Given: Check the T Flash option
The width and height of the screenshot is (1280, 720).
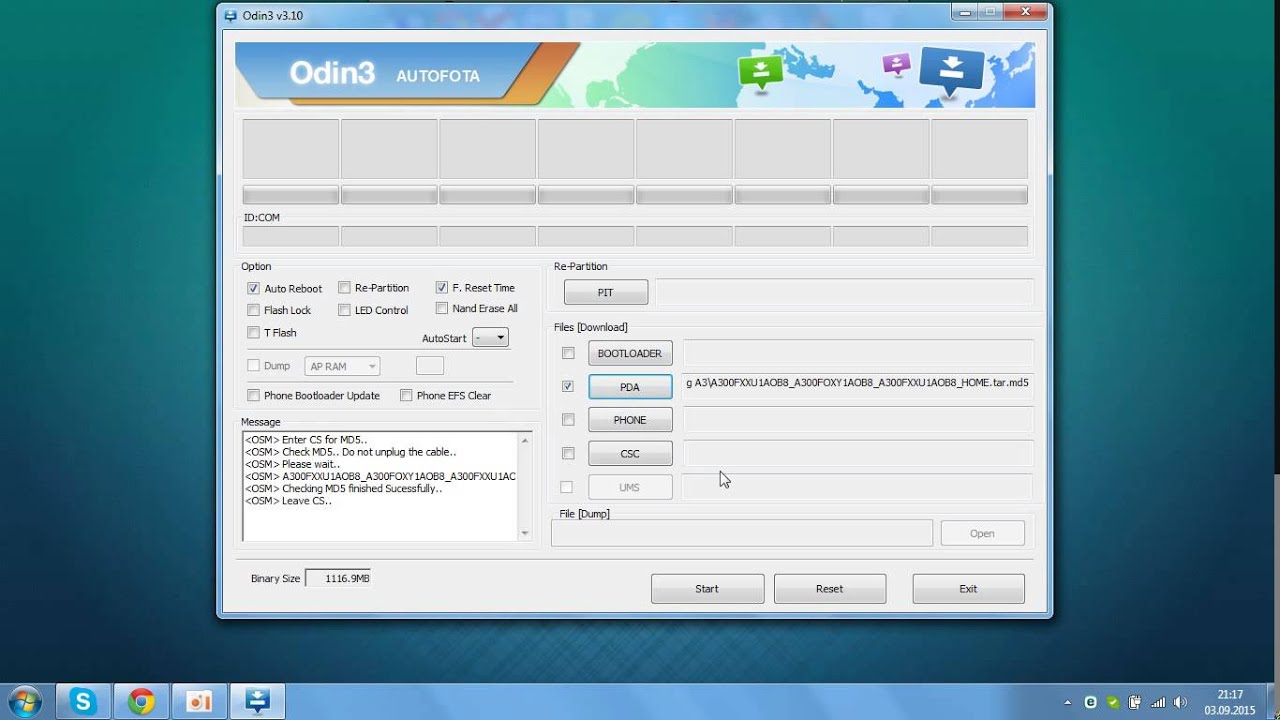Looking at the screenshot, I should tap(253, 333).
